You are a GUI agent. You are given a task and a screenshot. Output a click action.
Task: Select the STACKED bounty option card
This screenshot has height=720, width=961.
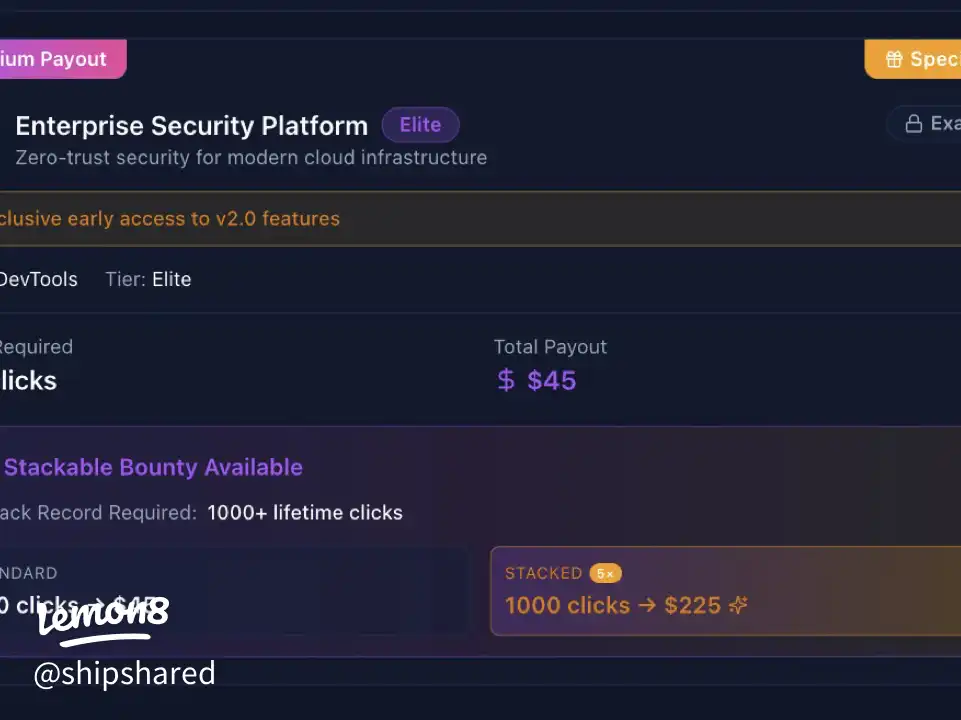[x=724, y=590]
